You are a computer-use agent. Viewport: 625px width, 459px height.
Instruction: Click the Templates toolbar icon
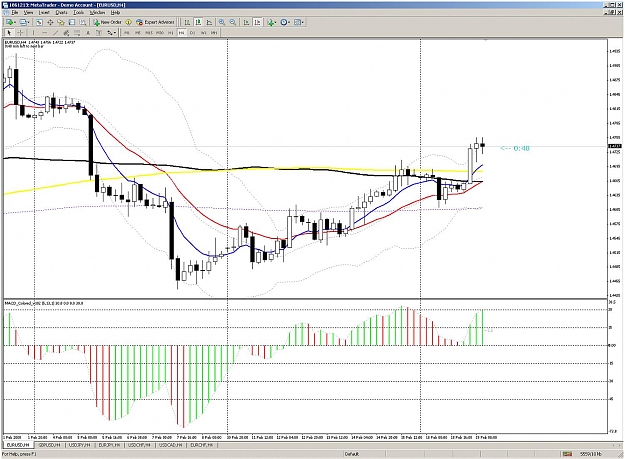click(x=297, y=22)
